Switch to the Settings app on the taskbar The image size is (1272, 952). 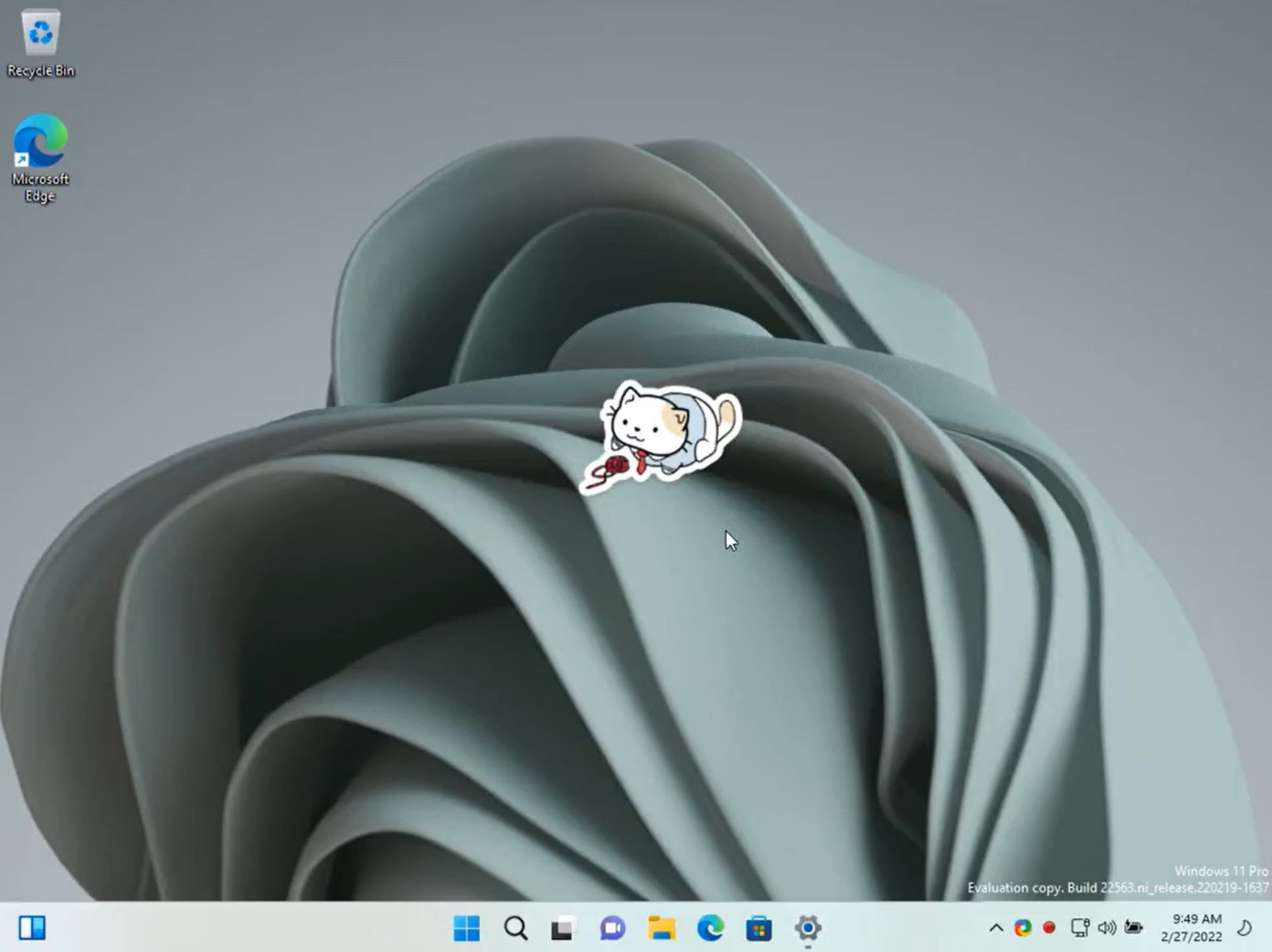pos(808,928)
